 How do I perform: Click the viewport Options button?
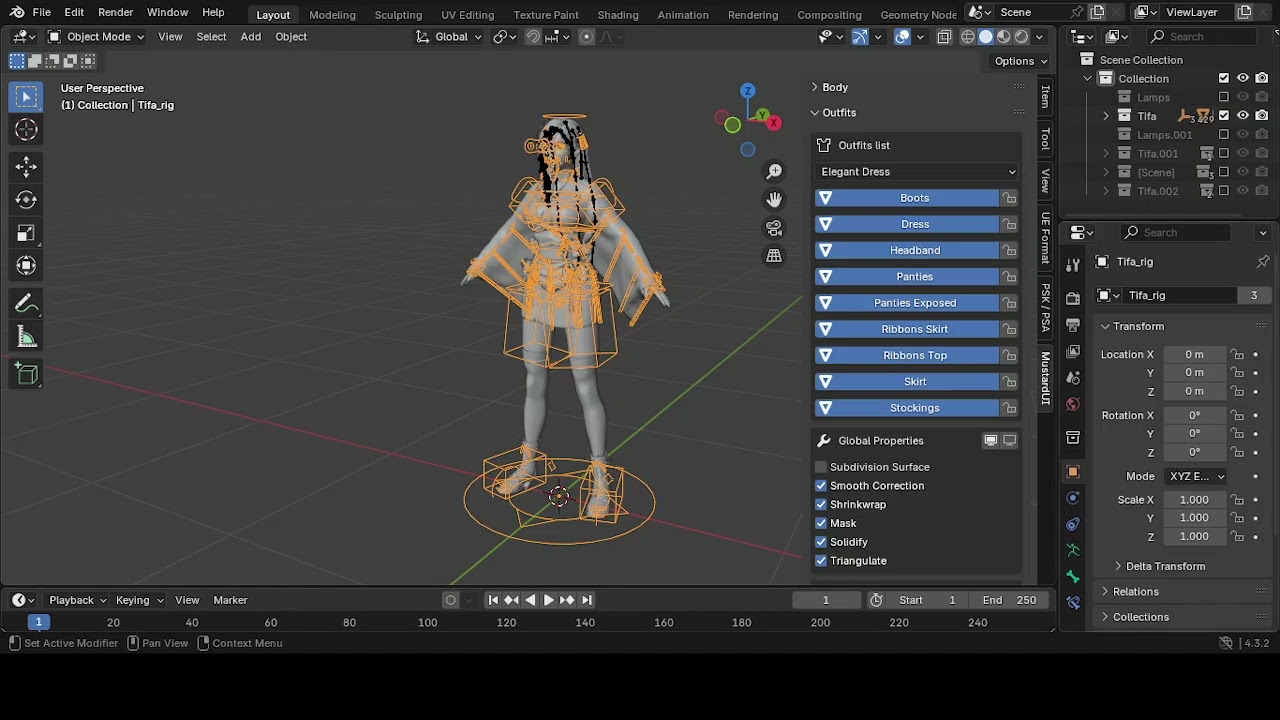[x=1021, y=61]
